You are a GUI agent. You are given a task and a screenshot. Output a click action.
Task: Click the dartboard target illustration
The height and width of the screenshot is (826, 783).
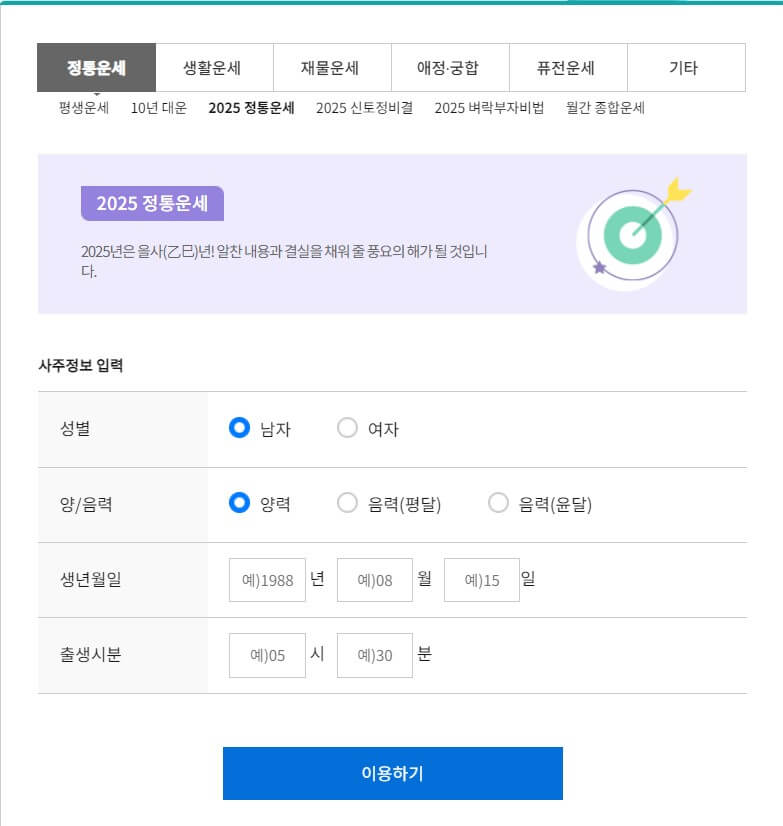[629, 235]
